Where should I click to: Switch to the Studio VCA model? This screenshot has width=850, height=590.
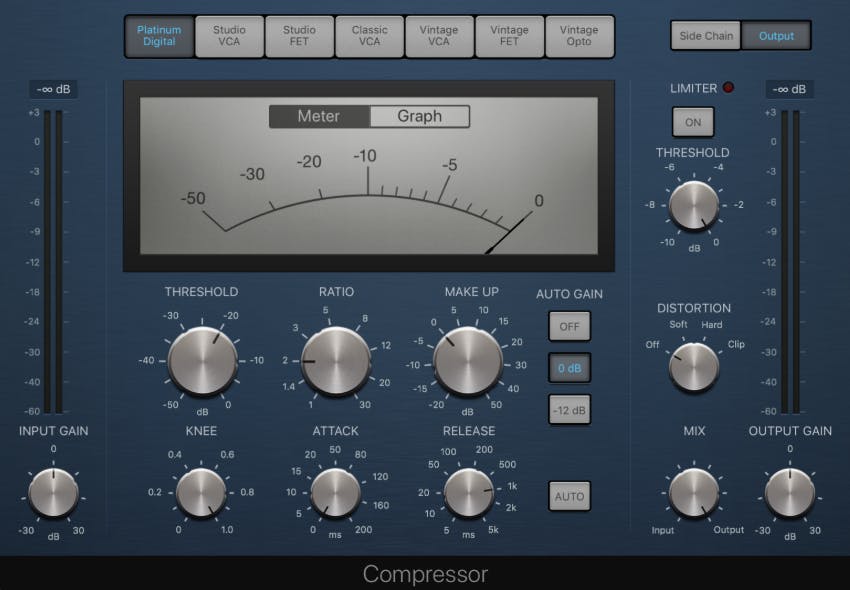click(x=229, y=36)
